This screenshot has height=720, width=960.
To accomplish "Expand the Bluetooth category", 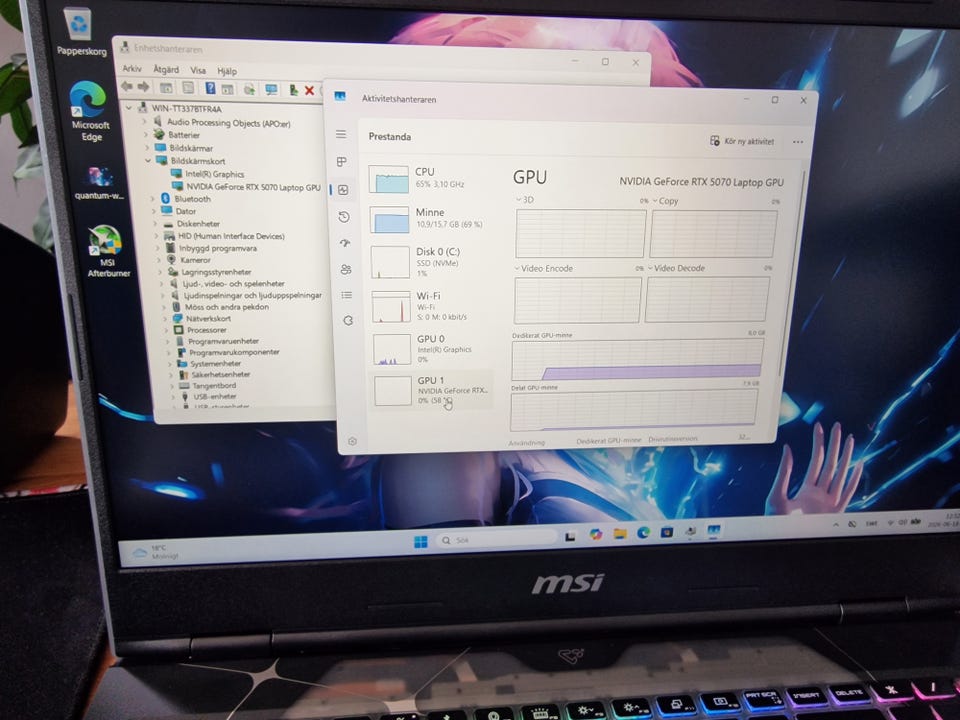I will pos(152,198).
